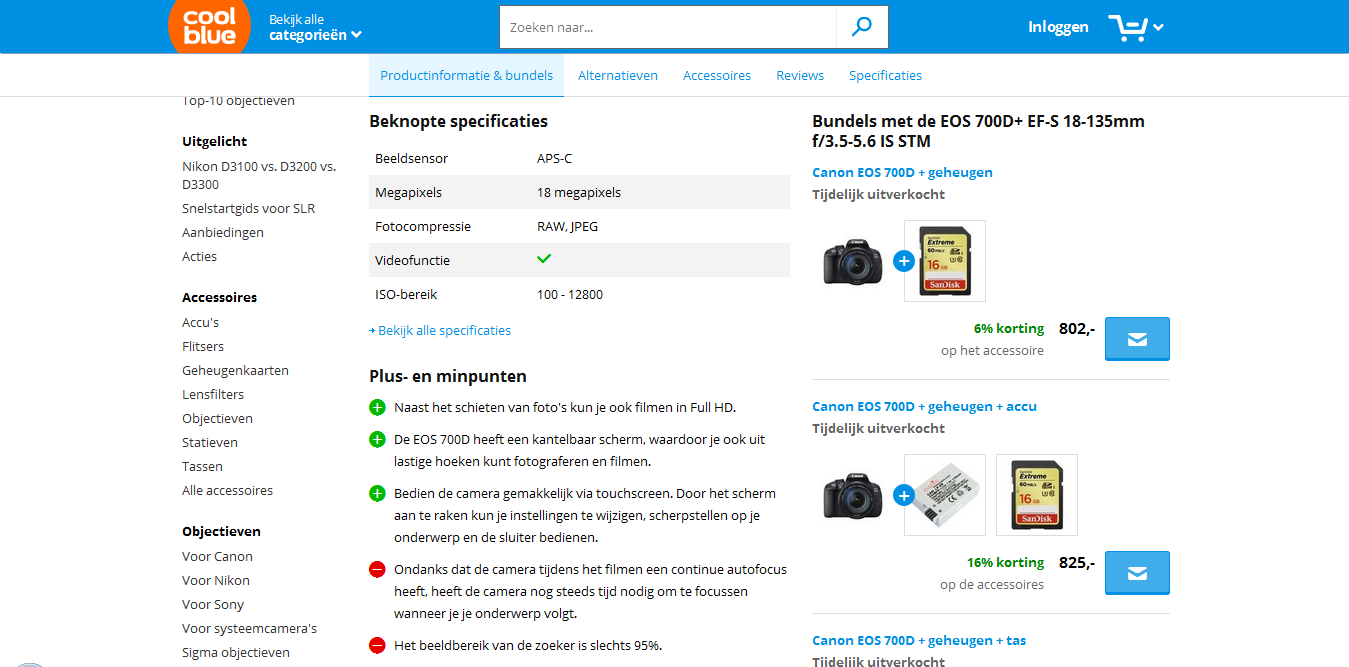Image resolution: width=1349 pixels, height=667 pixels.
Task: Click envelope button next to 825,- price
Action: pyautogui.click(x=1137, y=573)
